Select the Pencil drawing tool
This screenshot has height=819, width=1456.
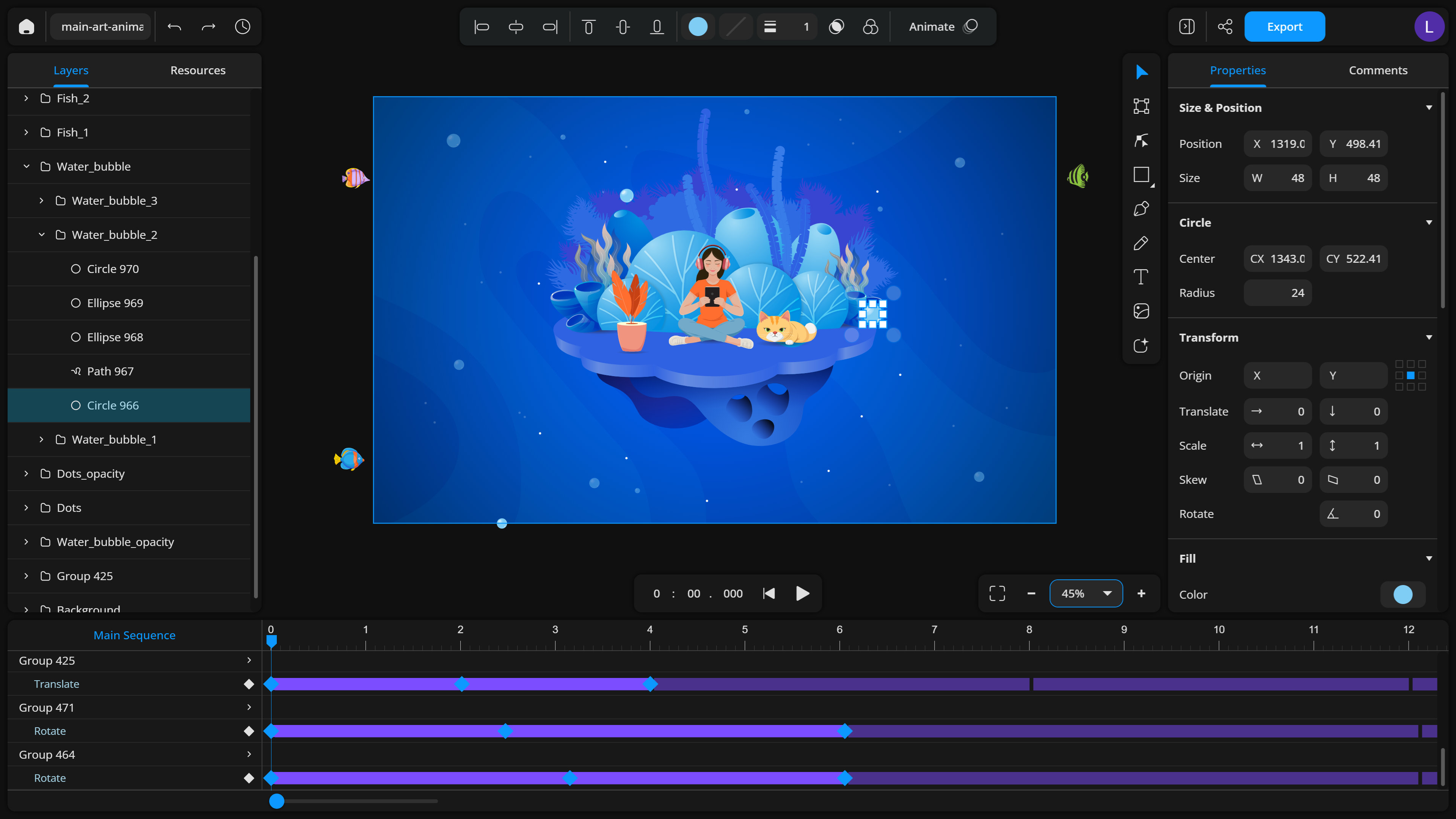click(x=1141, y=243)
